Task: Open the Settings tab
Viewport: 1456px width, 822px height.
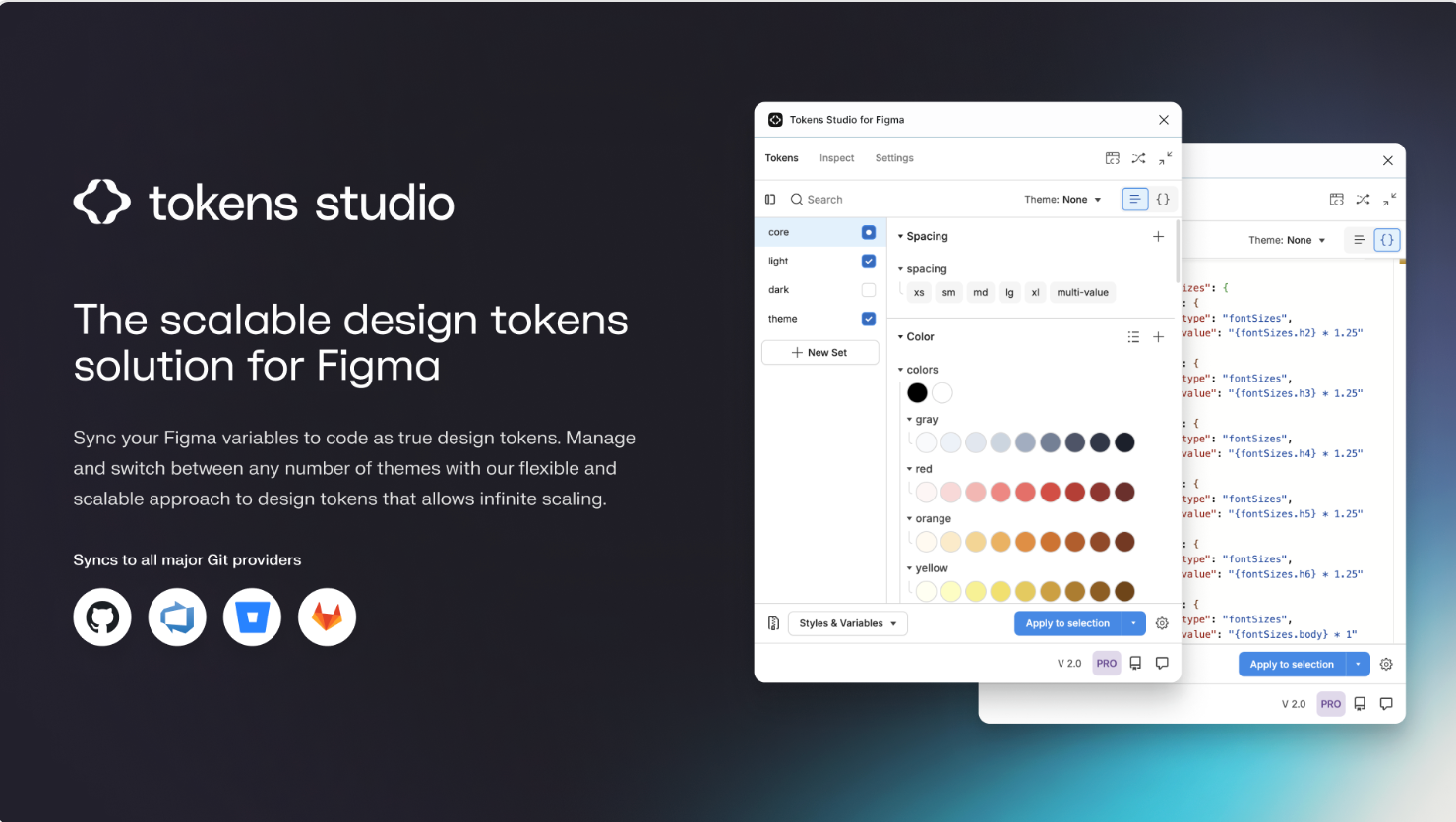Action: click(x=894, y=158)
